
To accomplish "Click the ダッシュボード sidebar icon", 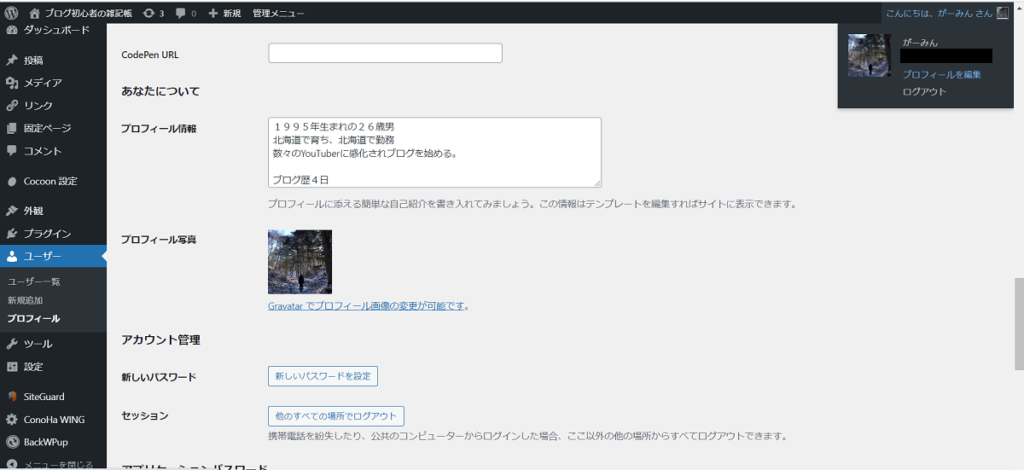I will [x=11, y=30].
